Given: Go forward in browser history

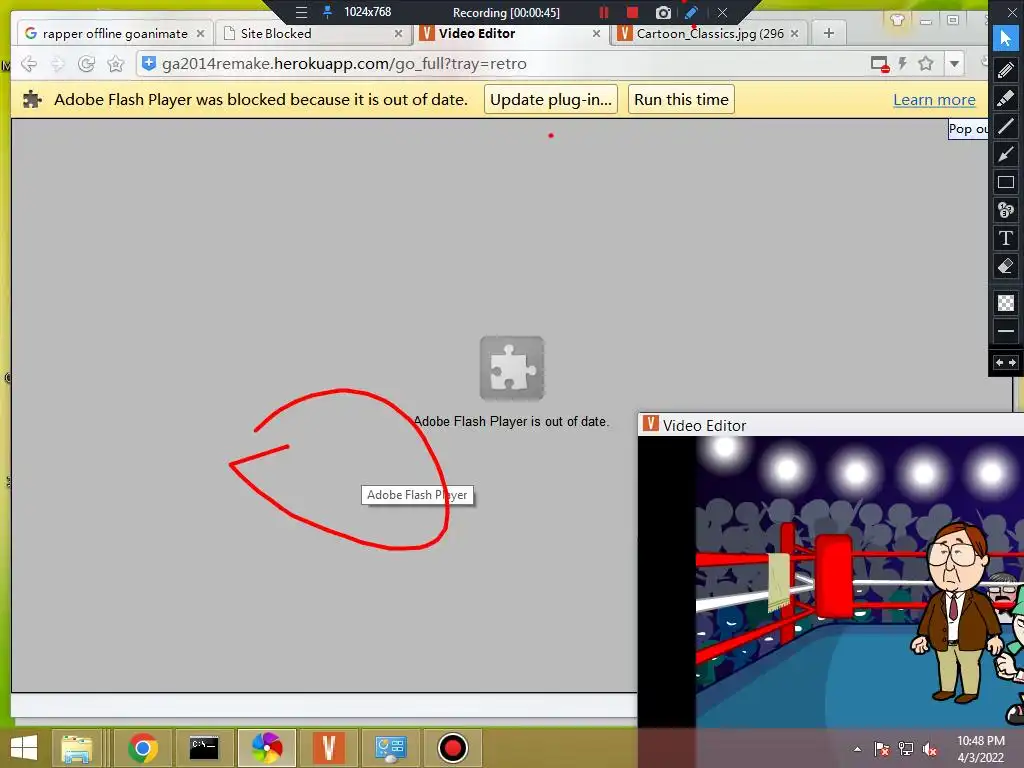Looking at the screenshot, I should click(57, 63).
